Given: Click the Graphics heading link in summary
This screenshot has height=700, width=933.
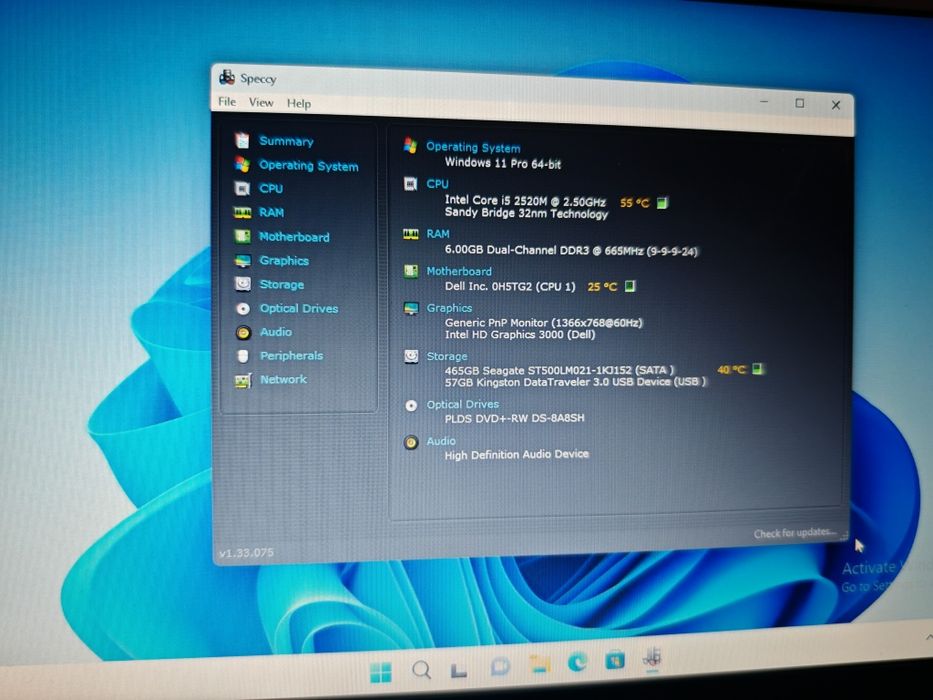Looking at the screenshot, I should click(x=449, y=308).
